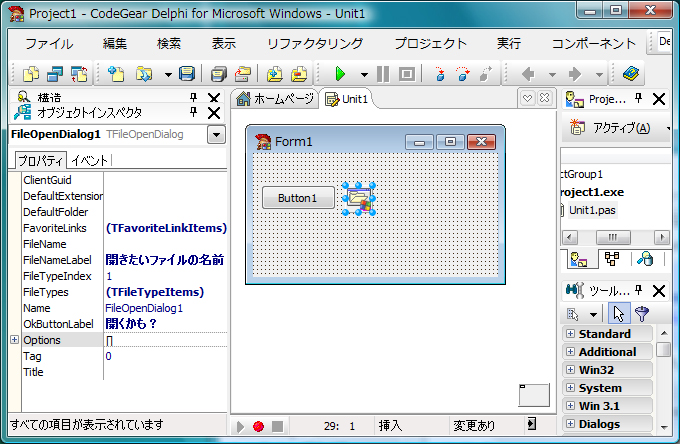The image size is (680, 444).
Task: Stop macro recording square button
Action: [278, 427]
